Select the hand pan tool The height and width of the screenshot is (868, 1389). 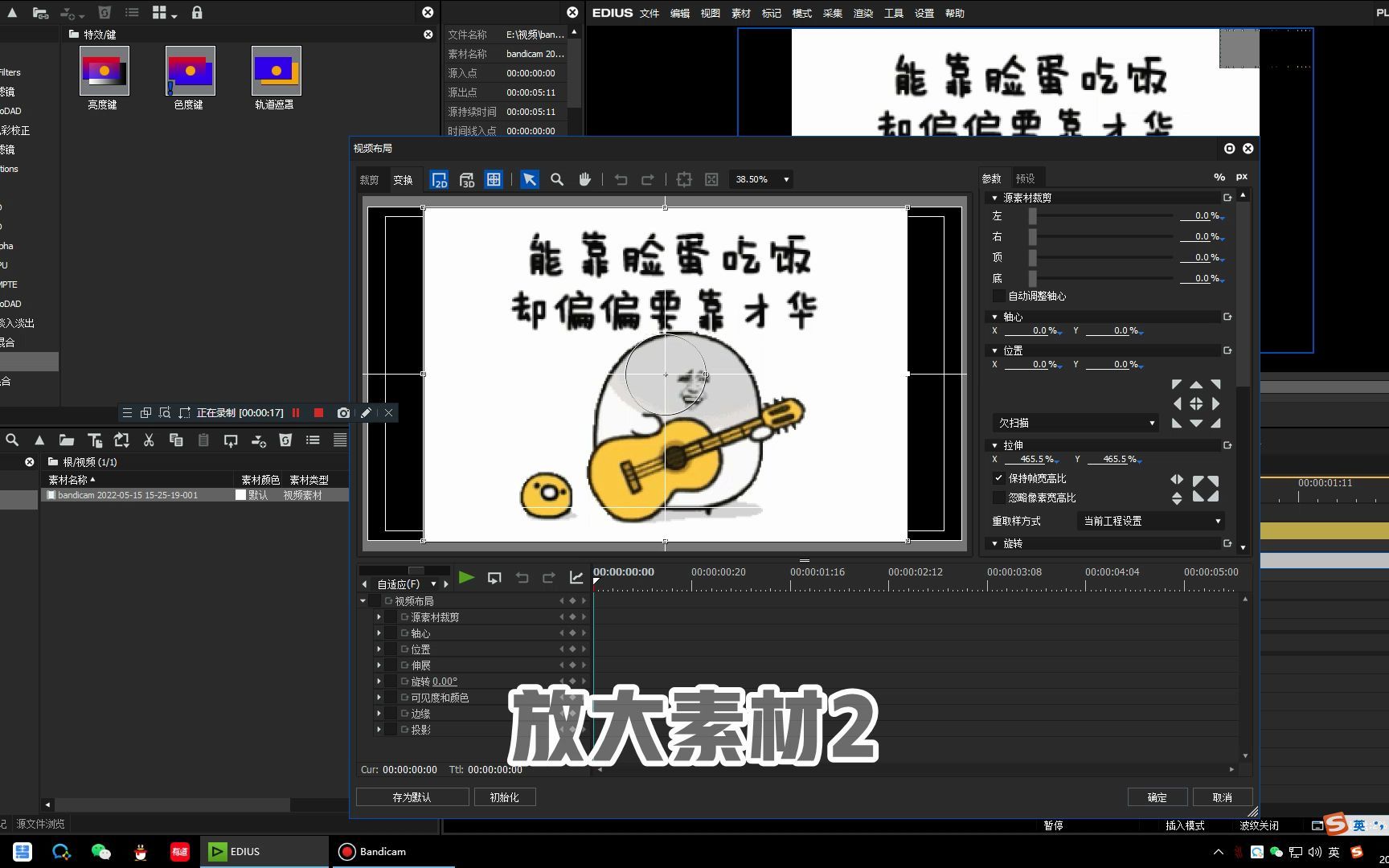(x=584, y=179)
